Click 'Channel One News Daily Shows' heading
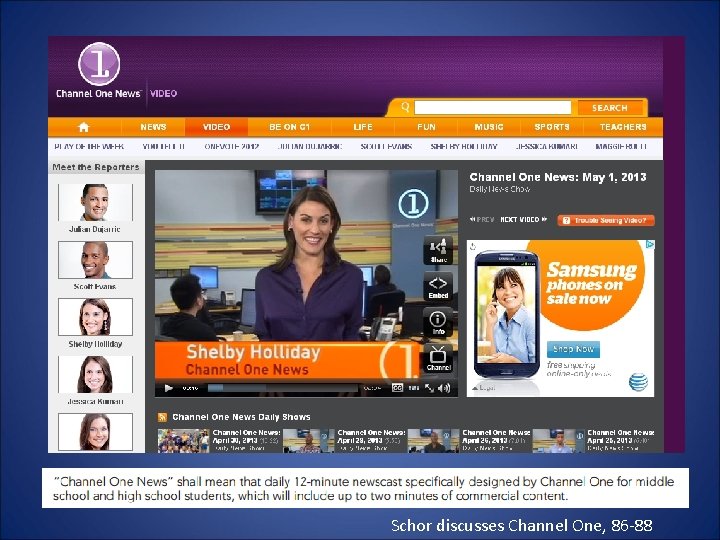720x540 pixels. [241, 417]
